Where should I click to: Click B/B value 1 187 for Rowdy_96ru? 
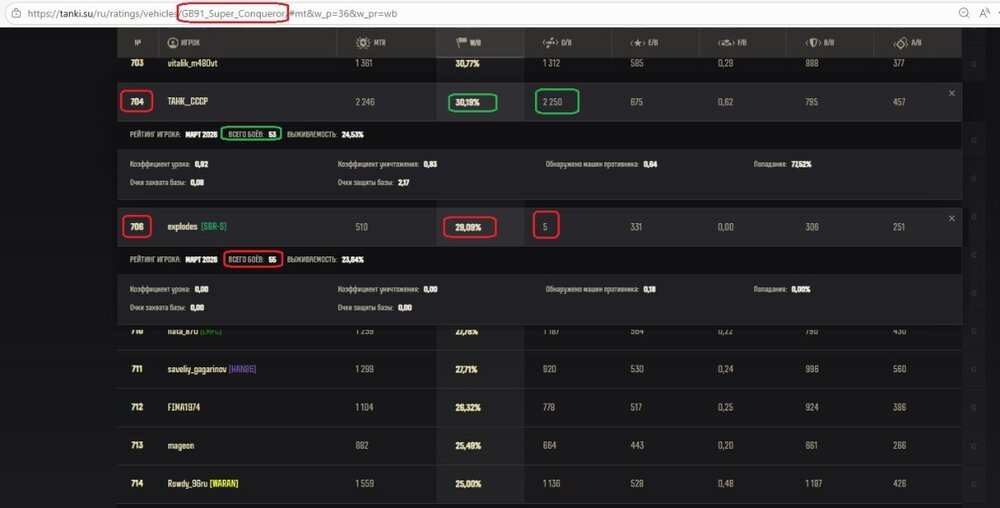pyautogui.click(x=813, y=484)
